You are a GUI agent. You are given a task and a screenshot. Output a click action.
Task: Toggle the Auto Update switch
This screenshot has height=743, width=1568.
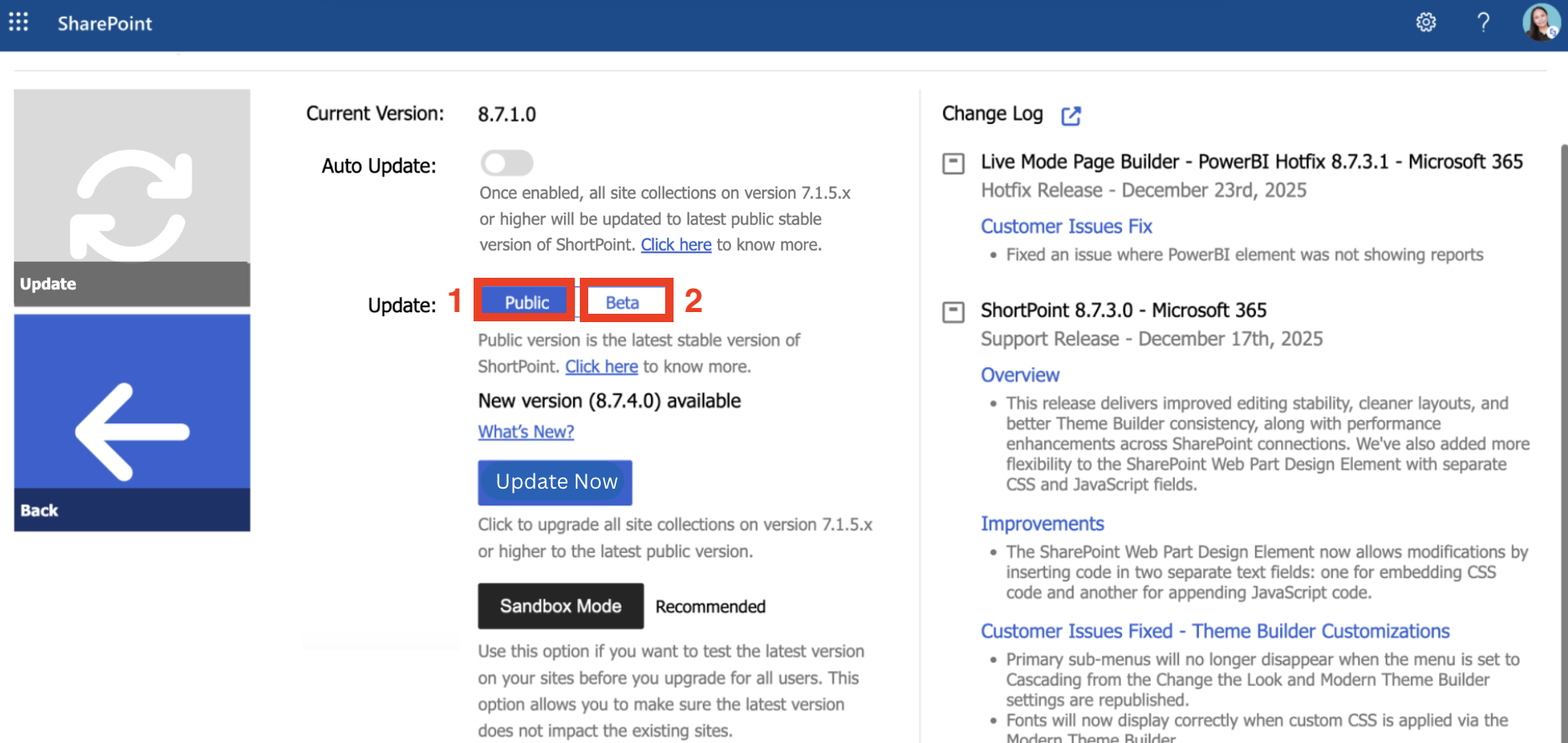507,163
